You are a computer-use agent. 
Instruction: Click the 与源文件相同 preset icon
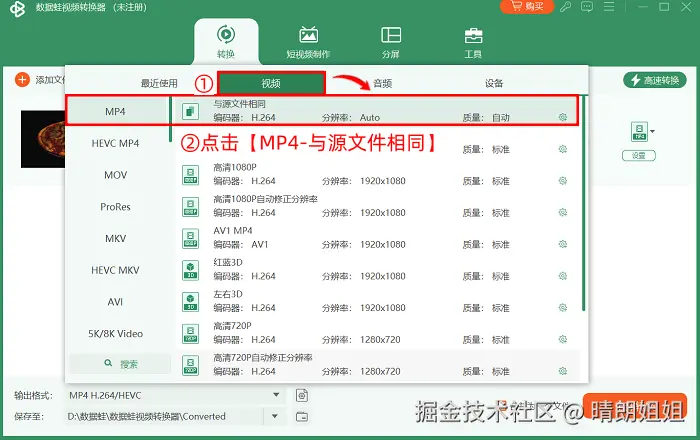coord(191,111)
